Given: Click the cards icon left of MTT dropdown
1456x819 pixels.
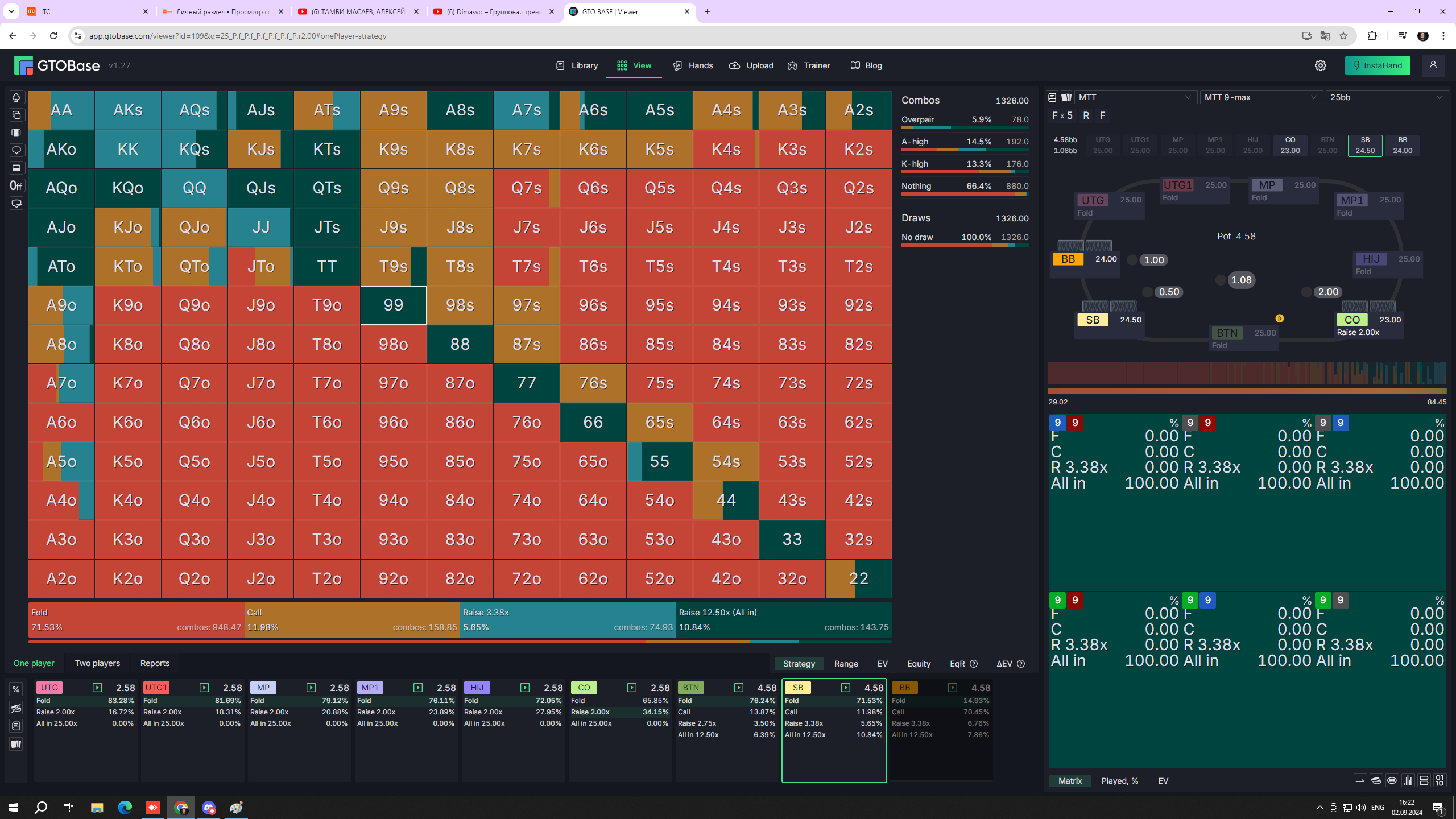Looking at the screenshot, I should coord(1066,97).
